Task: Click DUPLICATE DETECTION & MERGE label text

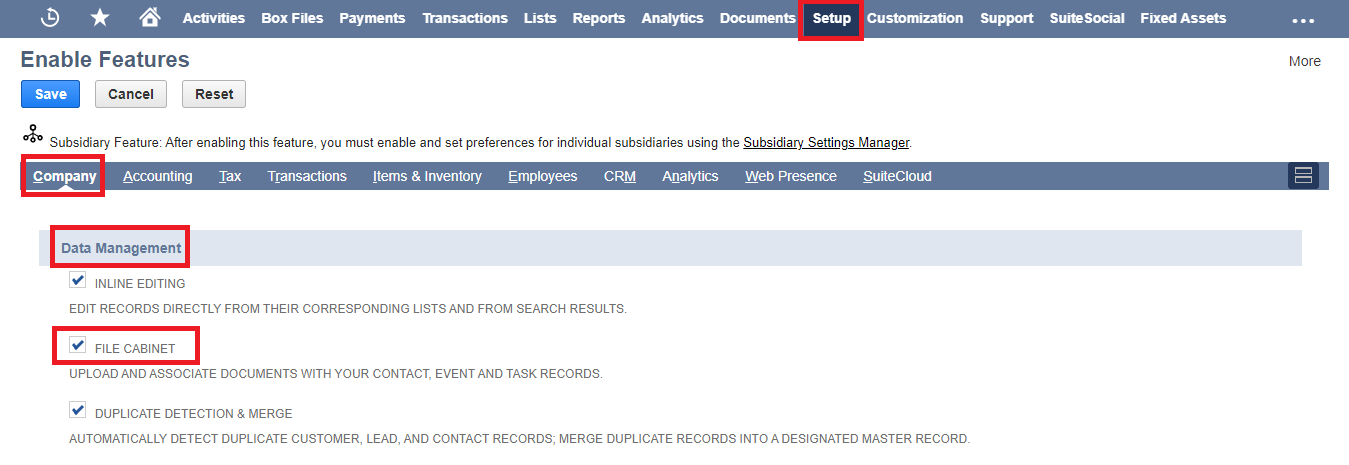Action: (x=193, y=414)
